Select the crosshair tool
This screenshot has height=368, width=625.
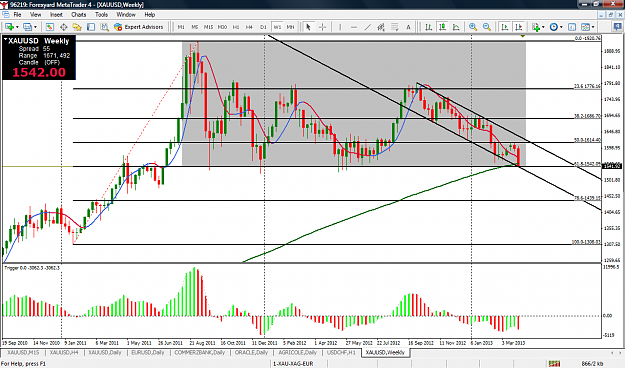point(322,27)
